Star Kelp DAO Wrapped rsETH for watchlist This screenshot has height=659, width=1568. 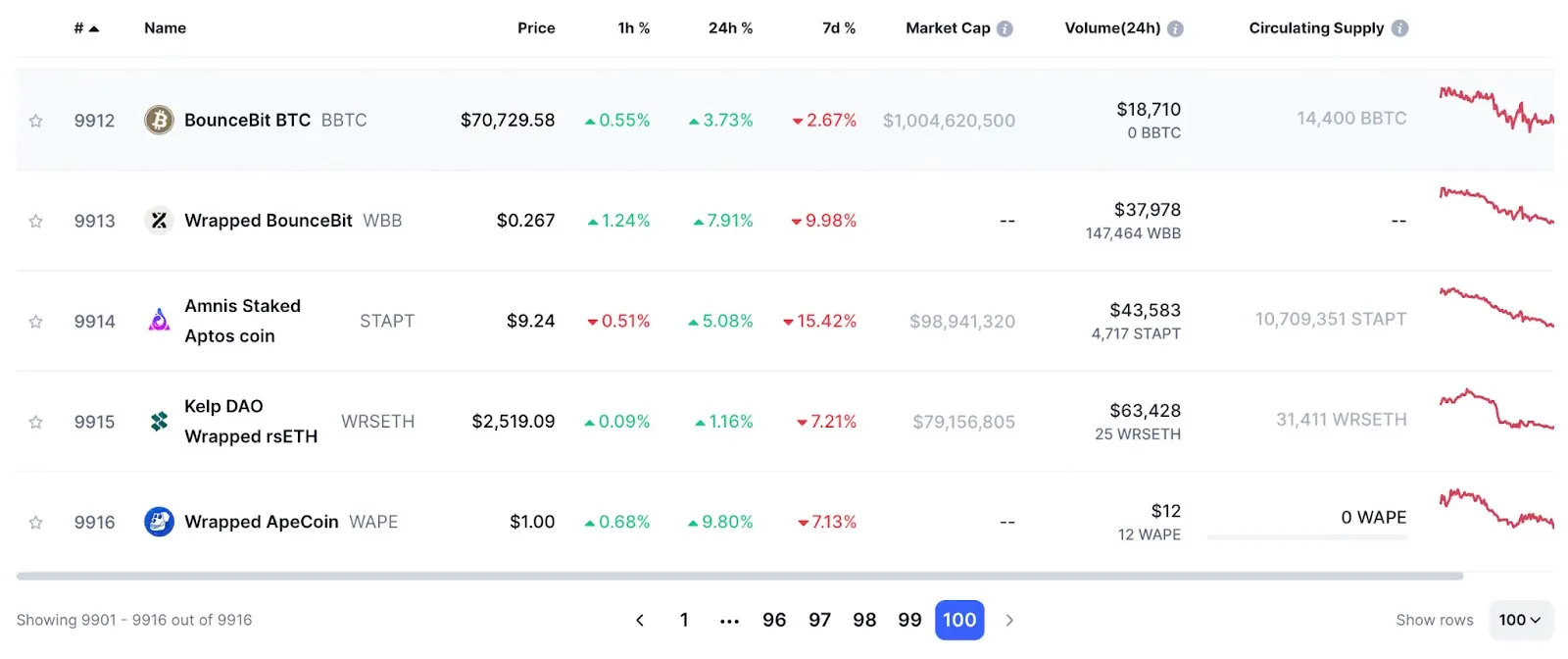pos(35,422)
